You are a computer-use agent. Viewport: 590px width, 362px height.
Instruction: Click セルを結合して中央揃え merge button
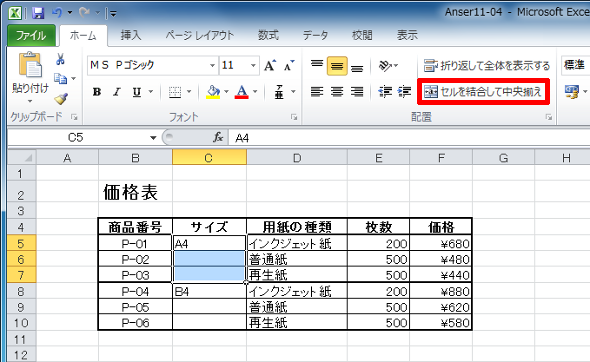point(483,91)
